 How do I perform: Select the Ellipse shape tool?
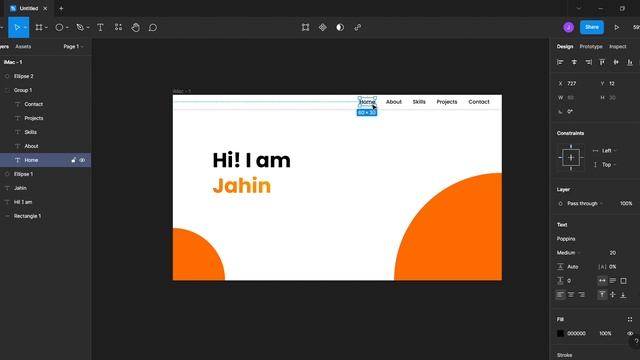(59, 27)
